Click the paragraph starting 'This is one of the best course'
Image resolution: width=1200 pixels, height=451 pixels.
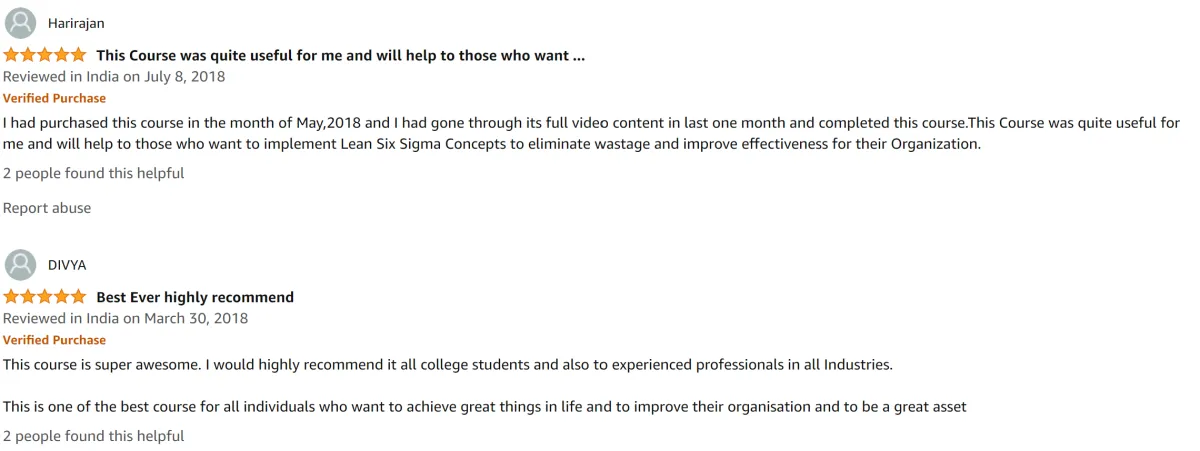(485, 407)
